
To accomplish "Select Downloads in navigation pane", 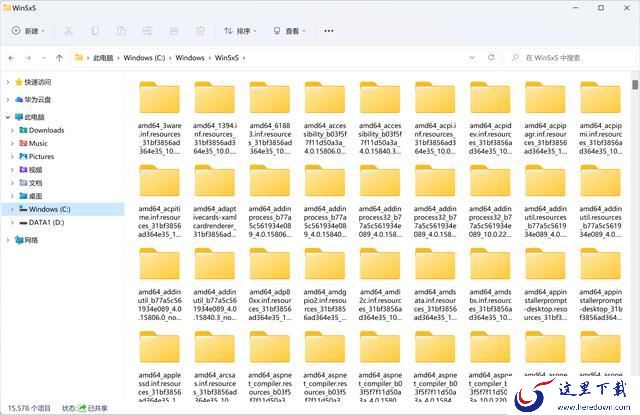I will [x=46, y=131].
